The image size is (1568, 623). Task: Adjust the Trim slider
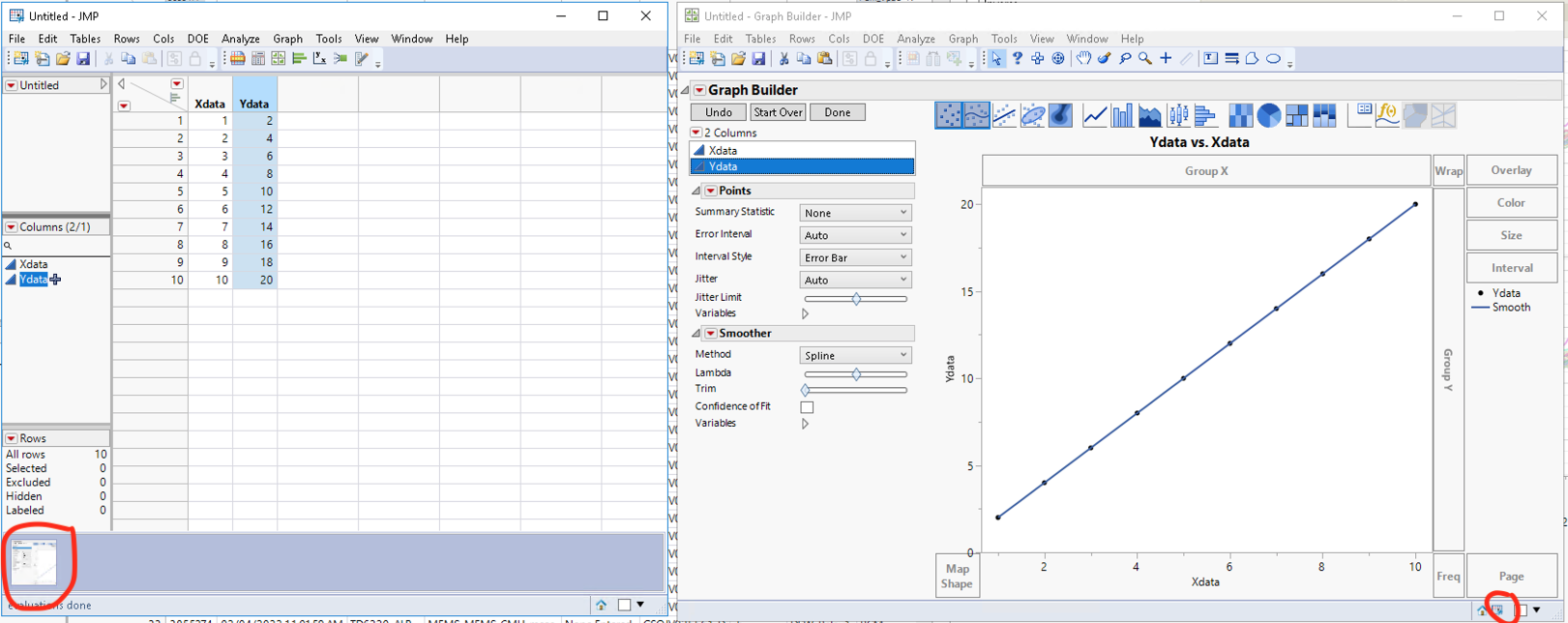[856, 390]
